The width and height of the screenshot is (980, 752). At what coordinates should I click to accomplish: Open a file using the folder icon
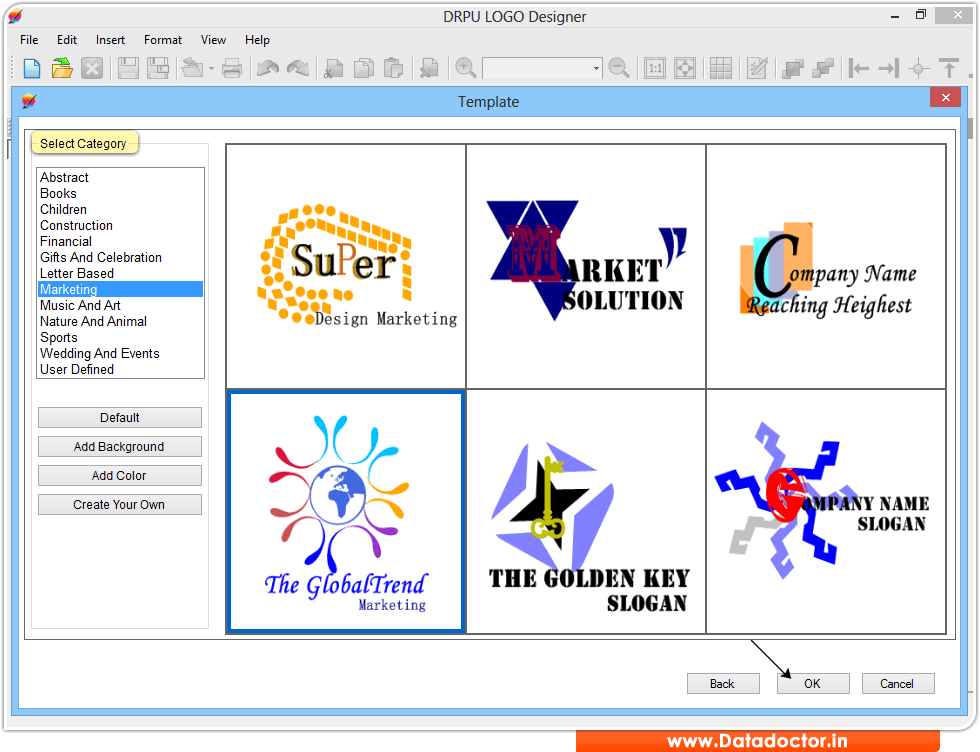point(60,68)
